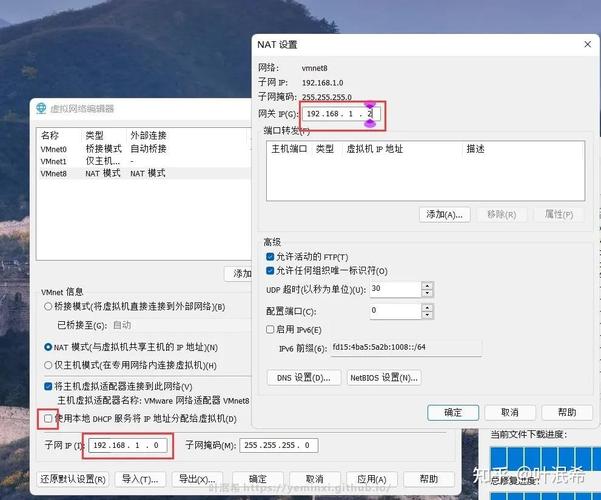Decrease UDP 超时 value with down arrow

tap(427, 293)
